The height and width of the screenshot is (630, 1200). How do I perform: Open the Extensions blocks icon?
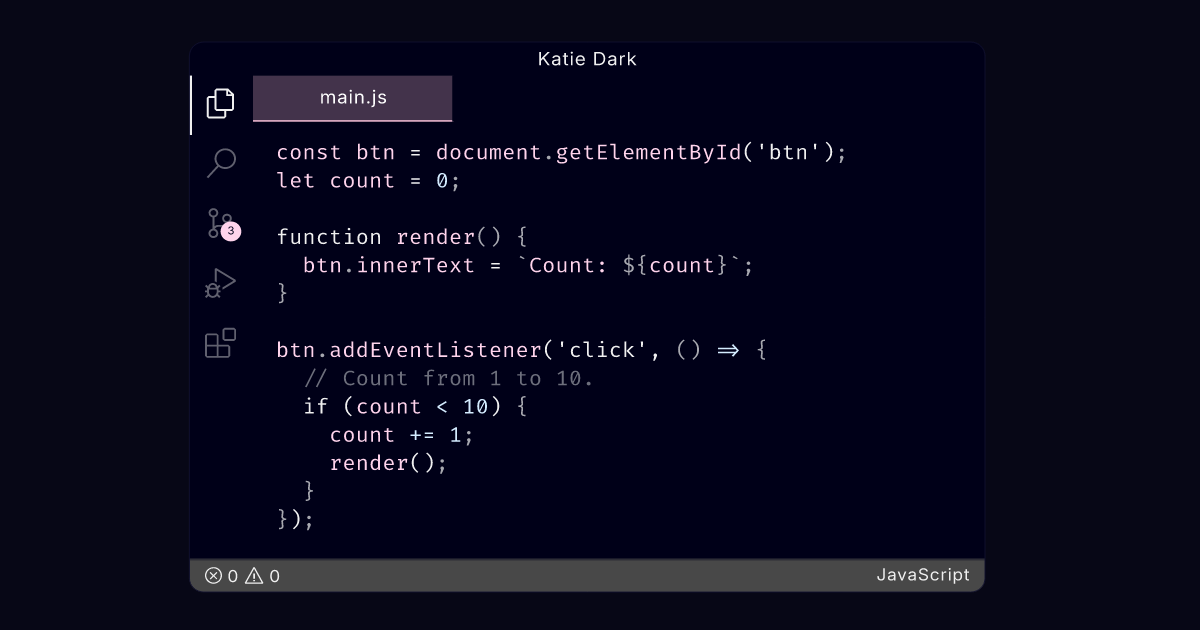coord(220,343)
